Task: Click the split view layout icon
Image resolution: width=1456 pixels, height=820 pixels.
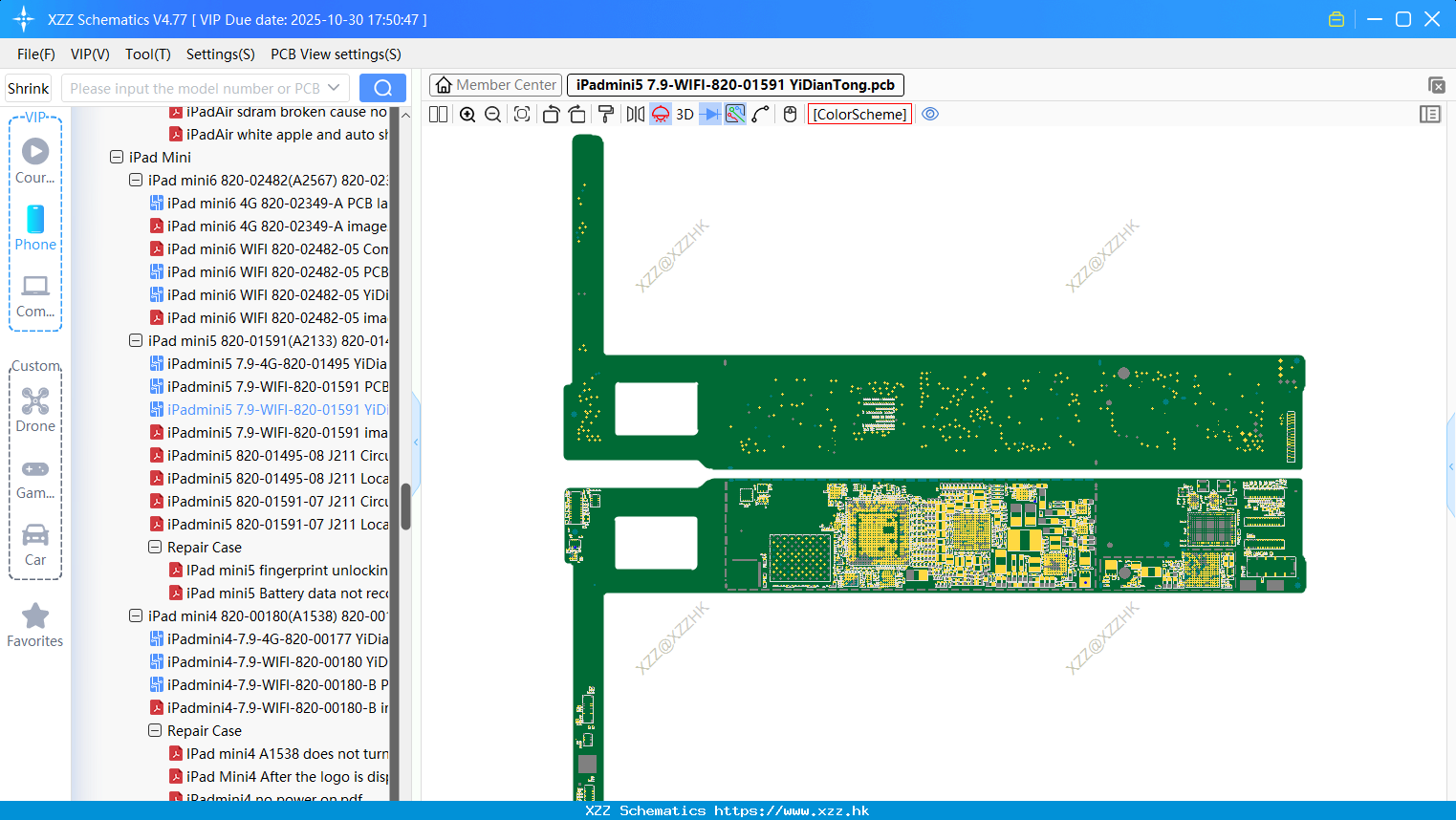Action: pyautogui.click(x=438, y=115)
